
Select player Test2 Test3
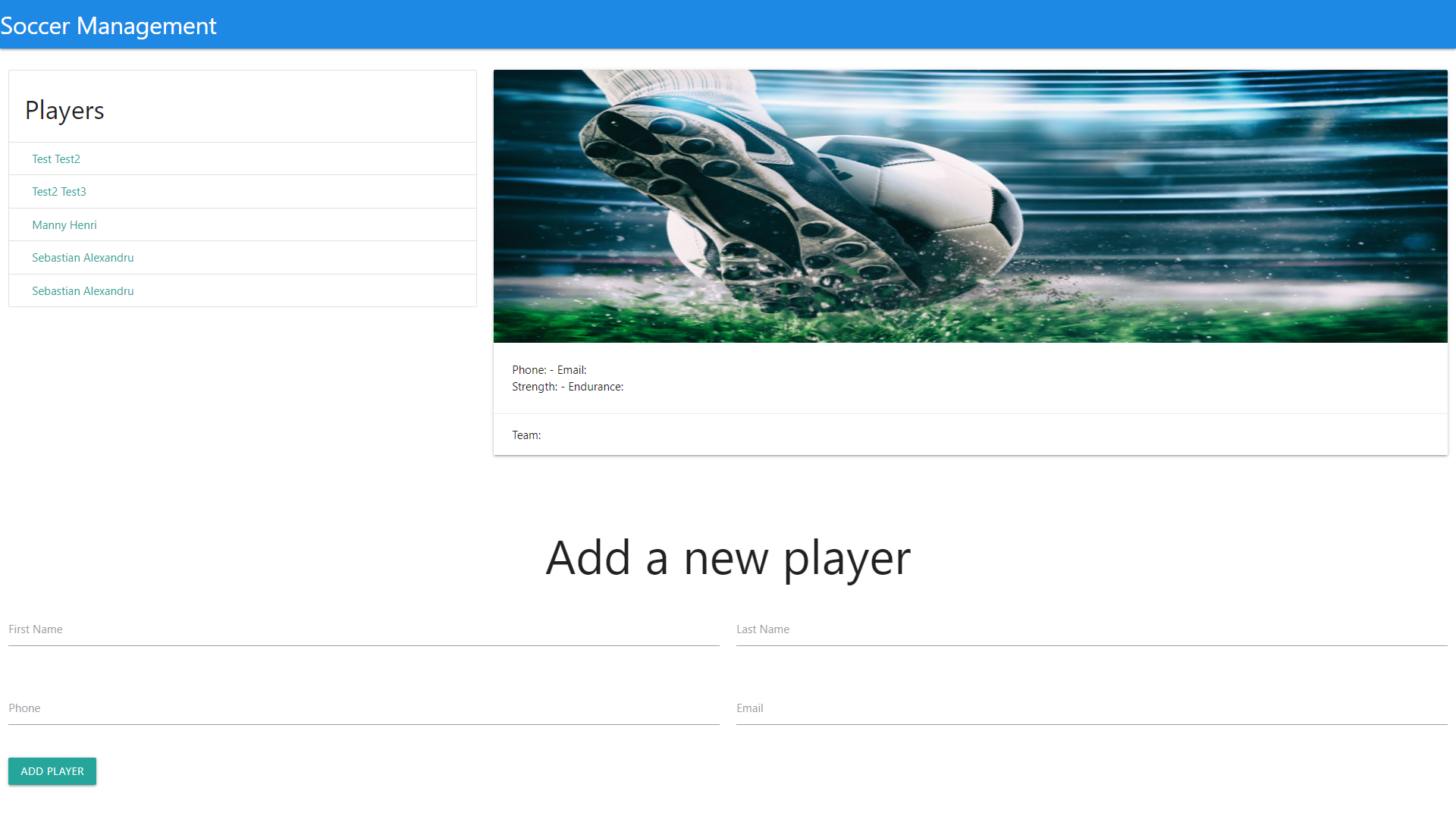59,191
